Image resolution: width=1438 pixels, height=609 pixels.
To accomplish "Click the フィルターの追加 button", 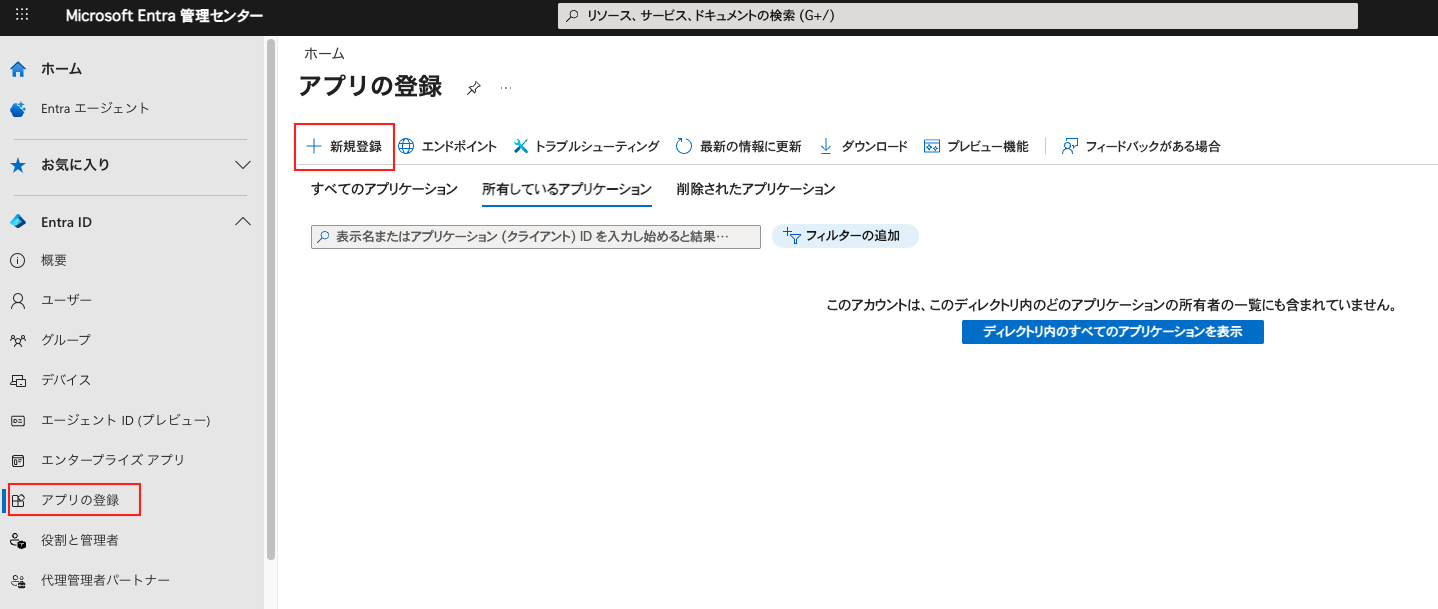I will (845, 236).
